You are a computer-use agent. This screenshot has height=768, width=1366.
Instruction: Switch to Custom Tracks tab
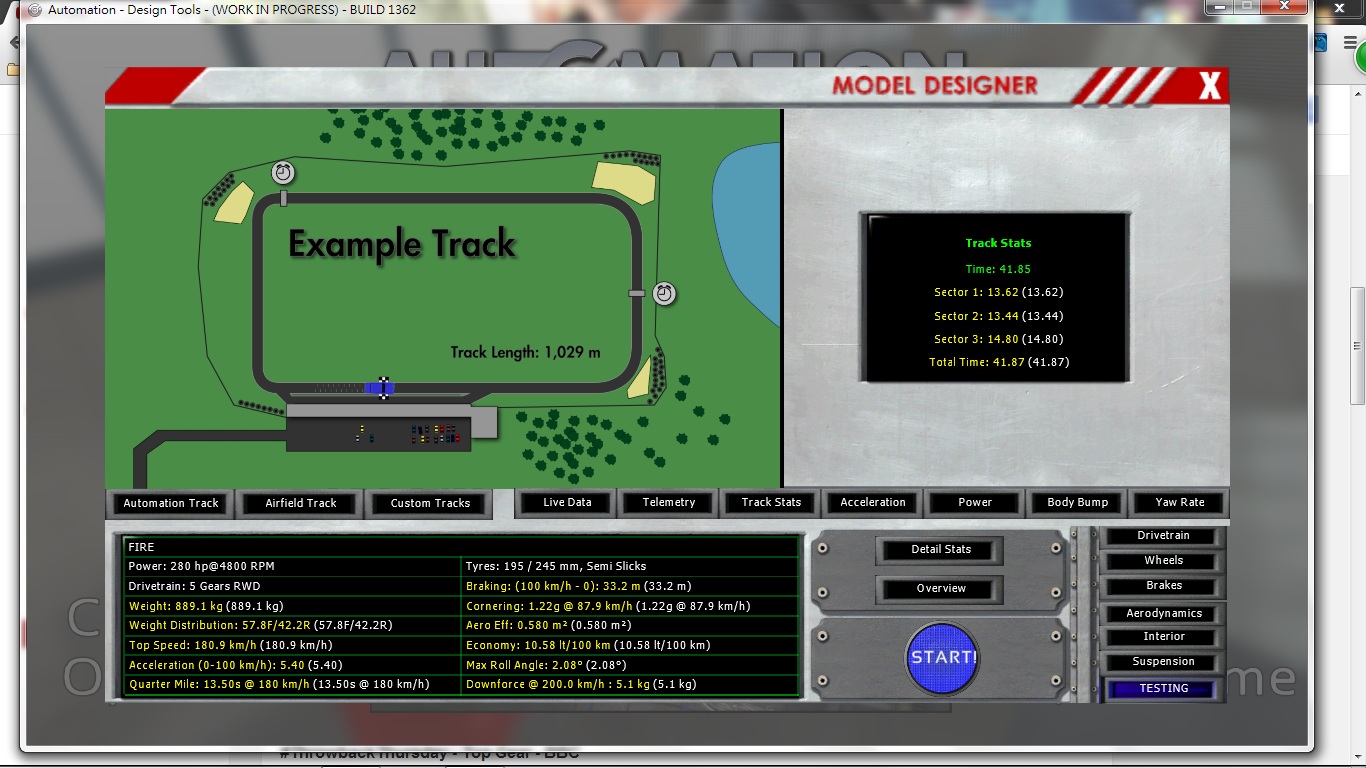click(431, 503)
